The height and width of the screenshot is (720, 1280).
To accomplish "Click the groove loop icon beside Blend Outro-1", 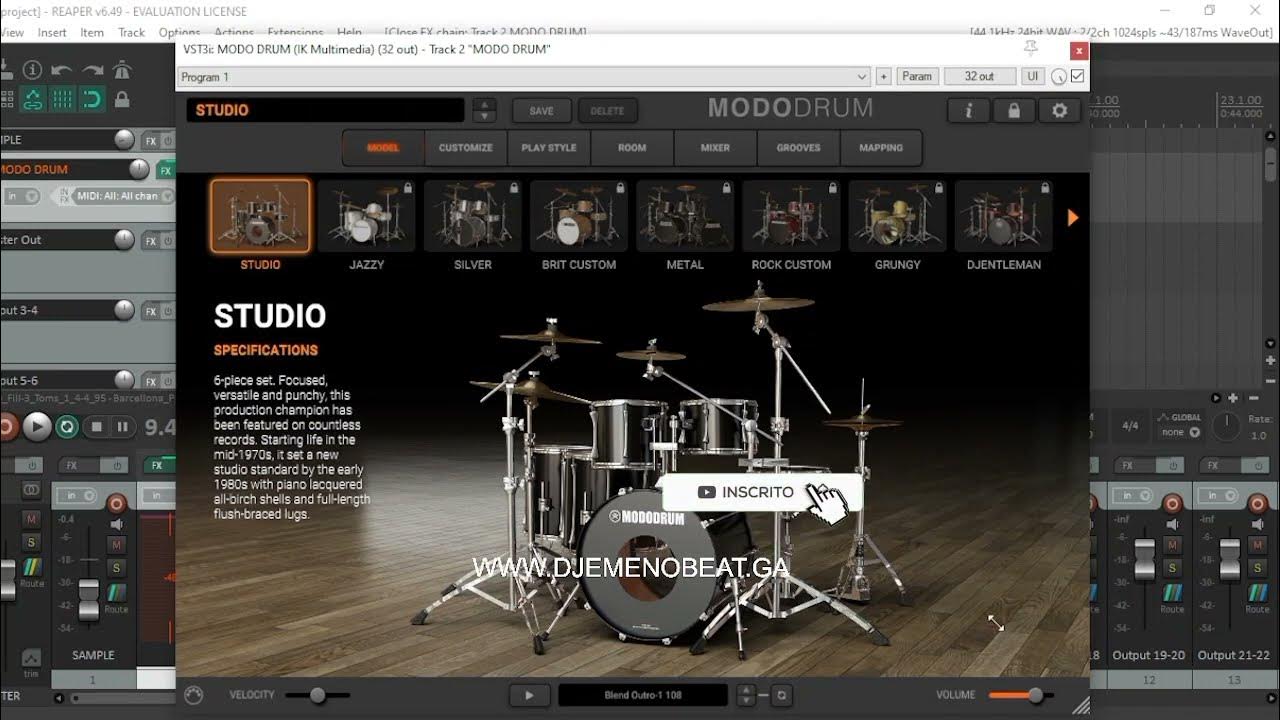I will click(x=782, y=695).
